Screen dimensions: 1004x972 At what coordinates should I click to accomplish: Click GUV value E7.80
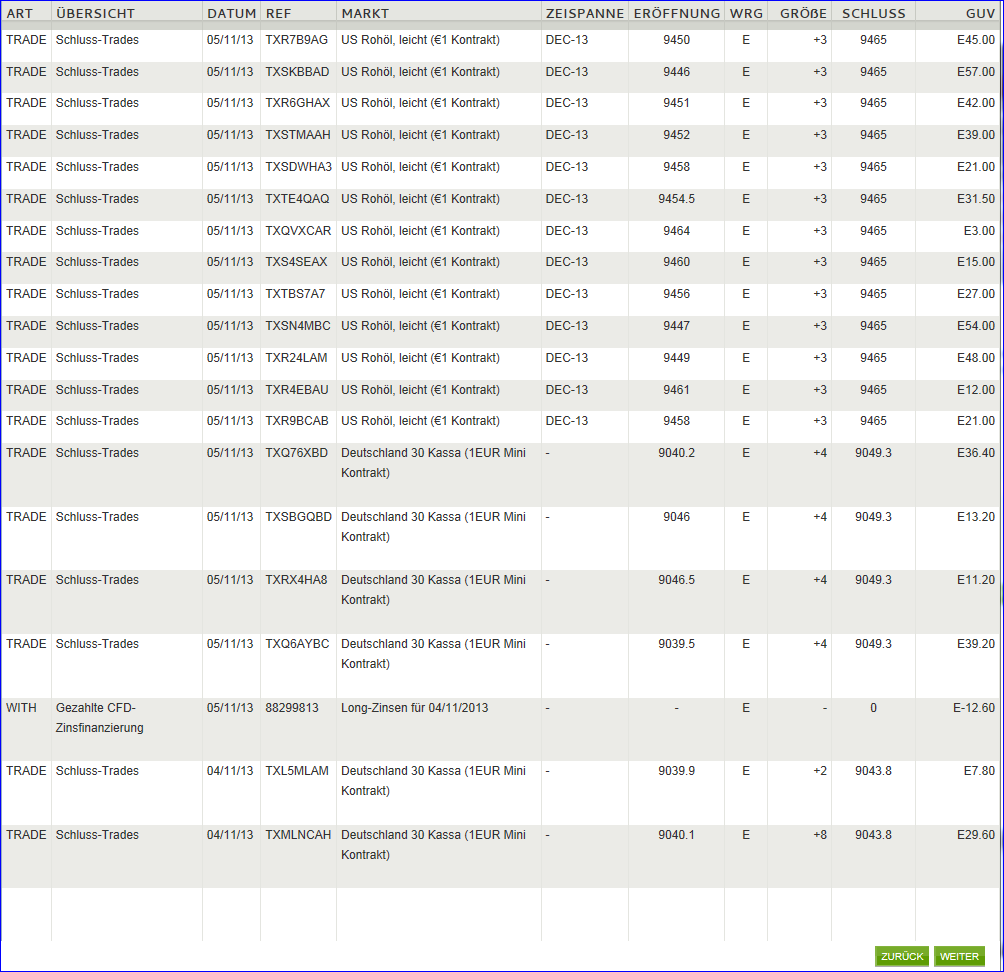coord(979,770)
